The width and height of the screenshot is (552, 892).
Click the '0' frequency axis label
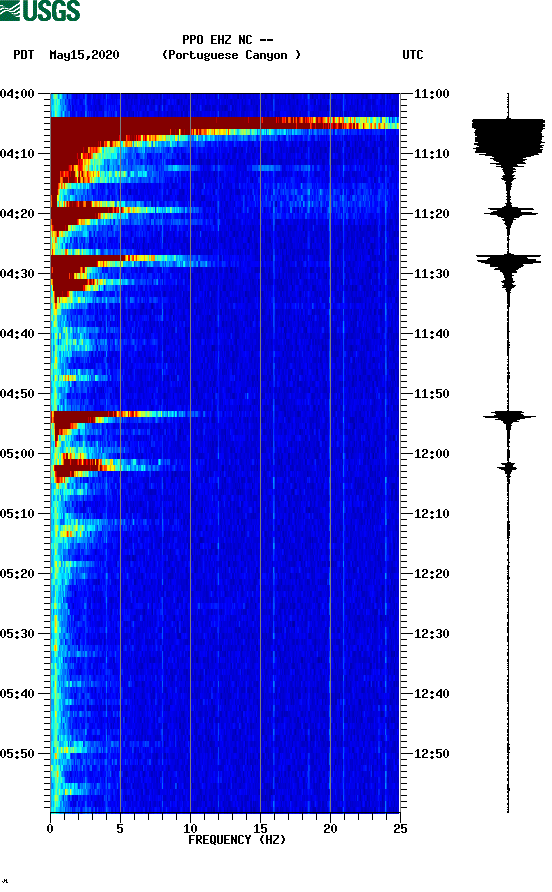[x=50, y=829]
